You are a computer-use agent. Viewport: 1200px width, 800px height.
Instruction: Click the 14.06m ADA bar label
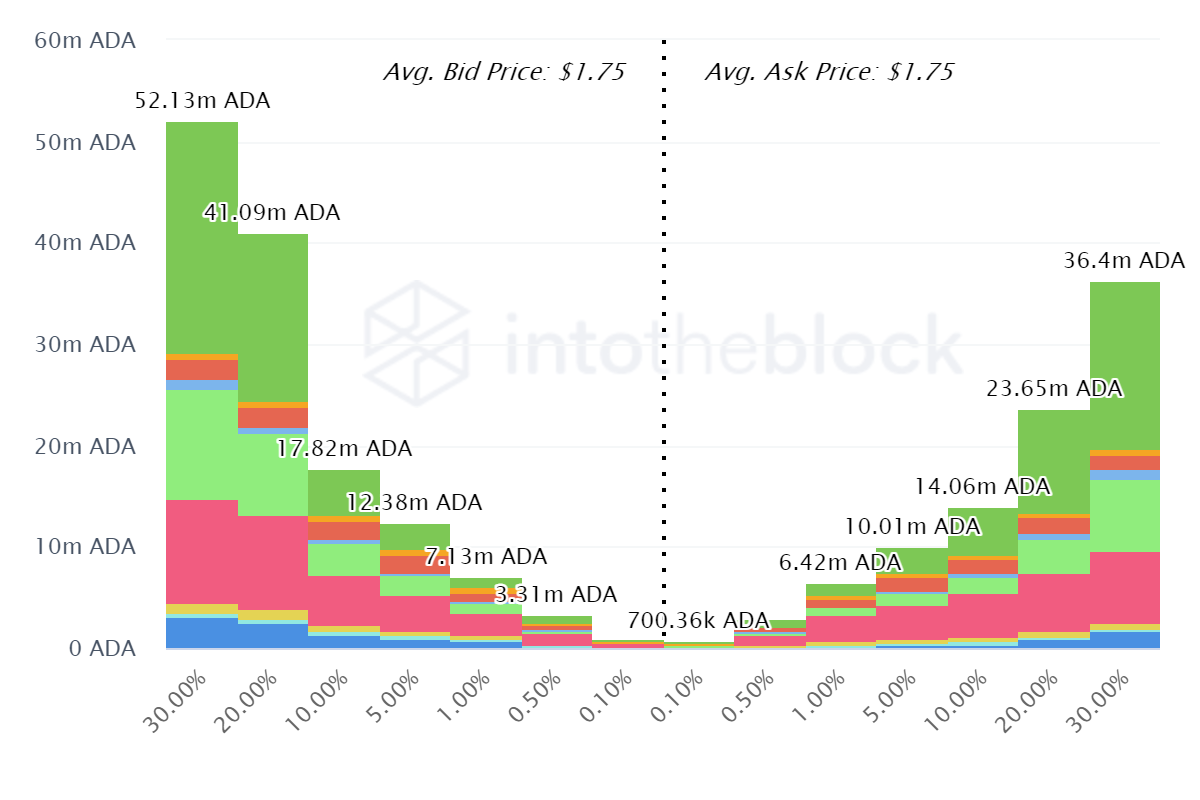coord(983,487)
